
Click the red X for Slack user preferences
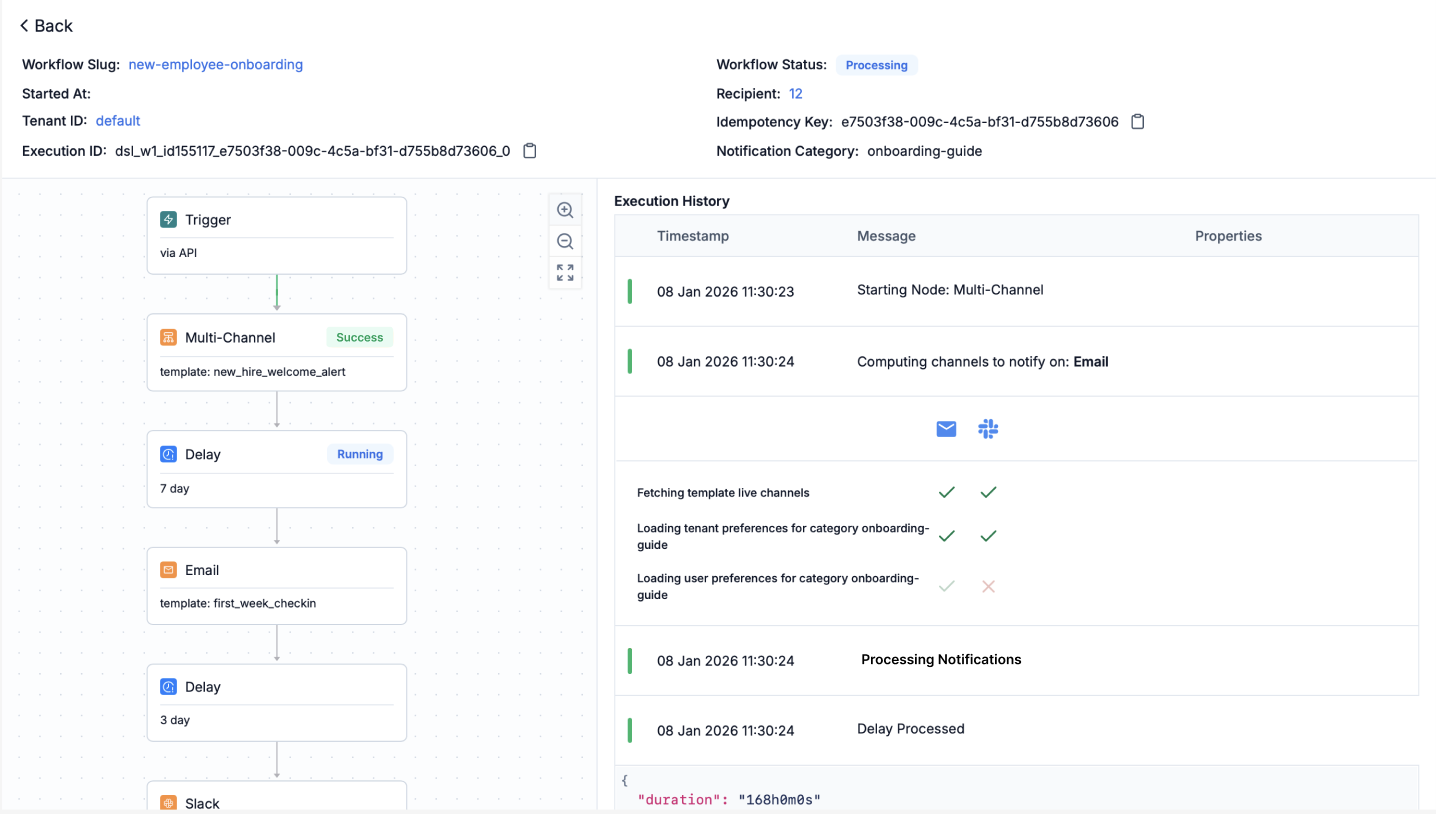click(988, 586)
